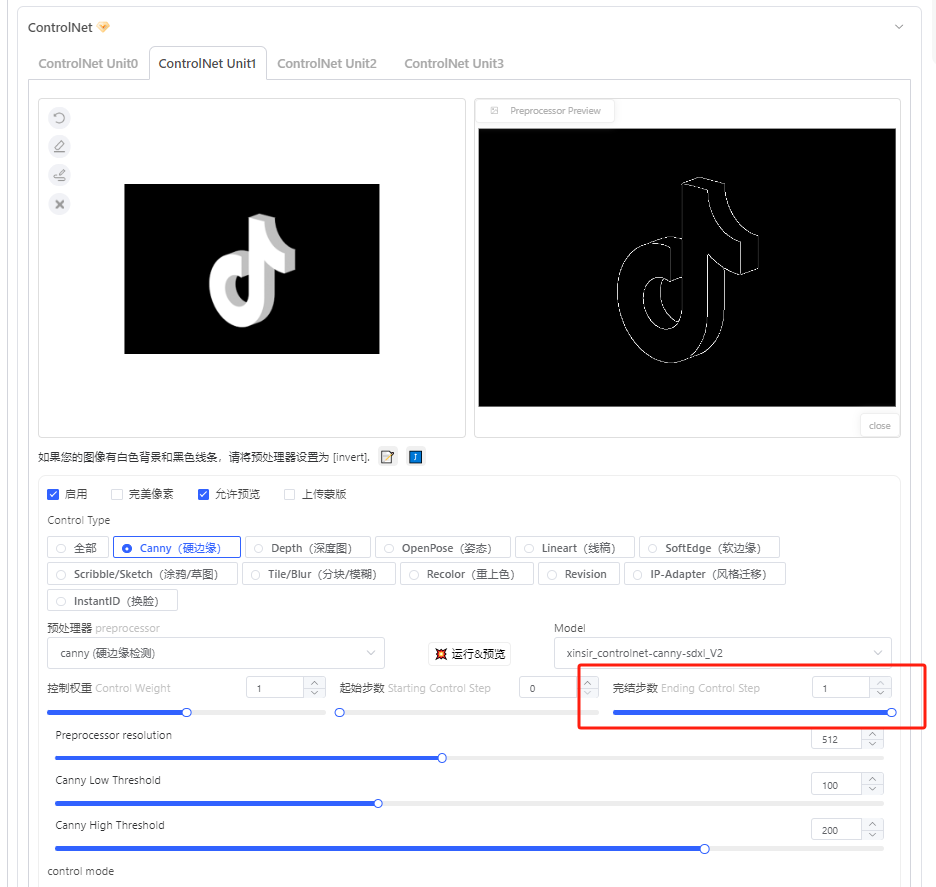Decrease Control Weight with the down arrow
This screenshot has width=936, height=887.
315,692
